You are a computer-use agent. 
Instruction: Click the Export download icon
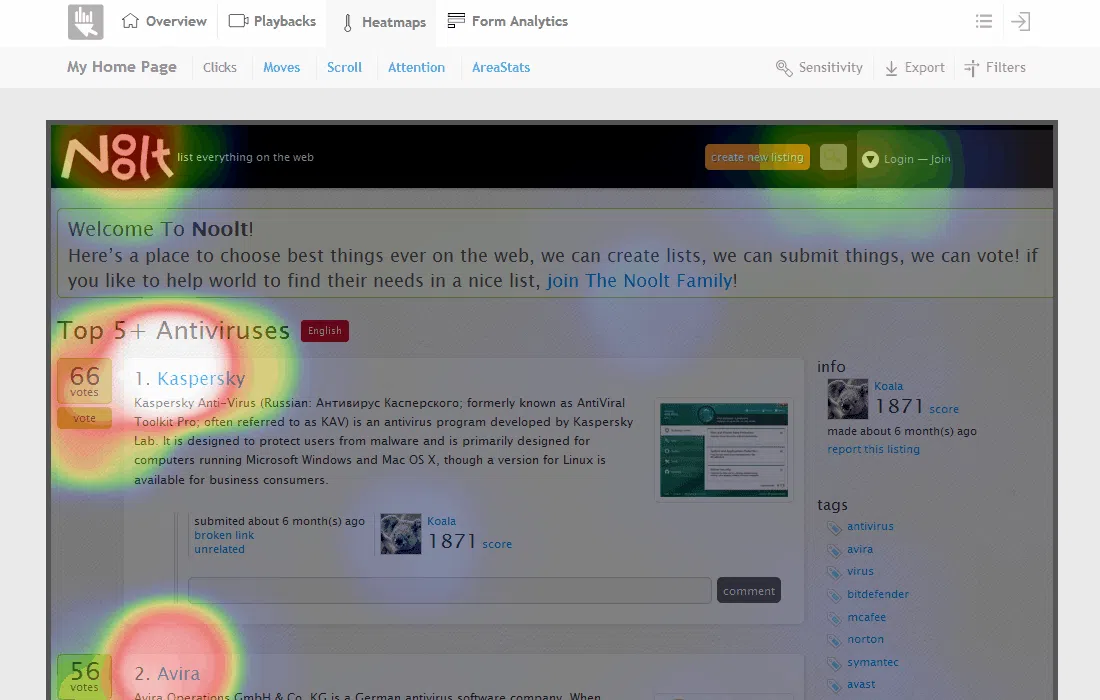(891, 68)
